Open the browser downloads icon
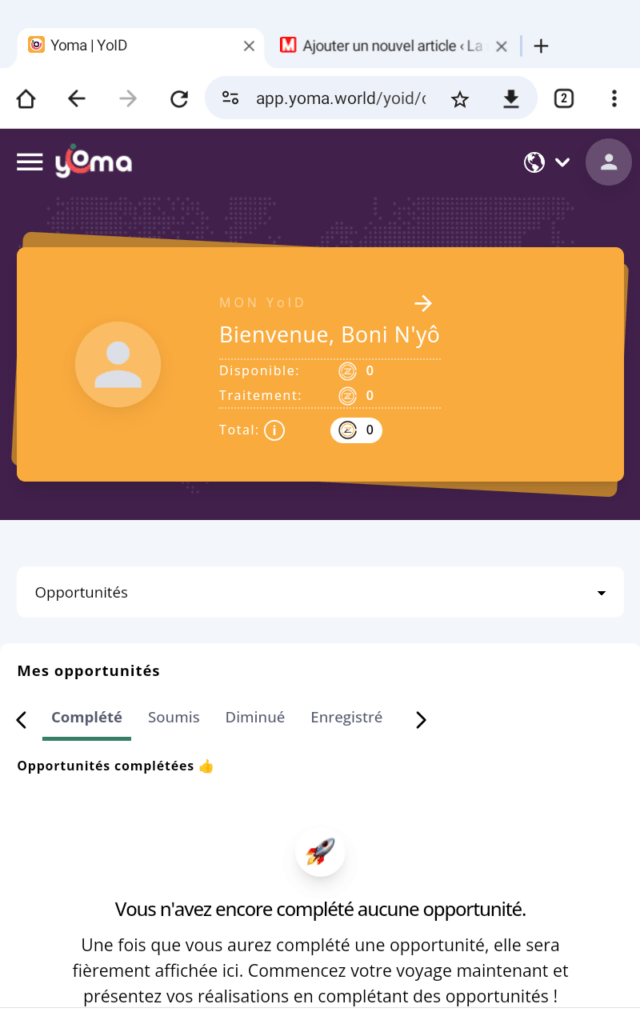The height and width of the screenshot is (1024, 640). click(x=511, y=98)
